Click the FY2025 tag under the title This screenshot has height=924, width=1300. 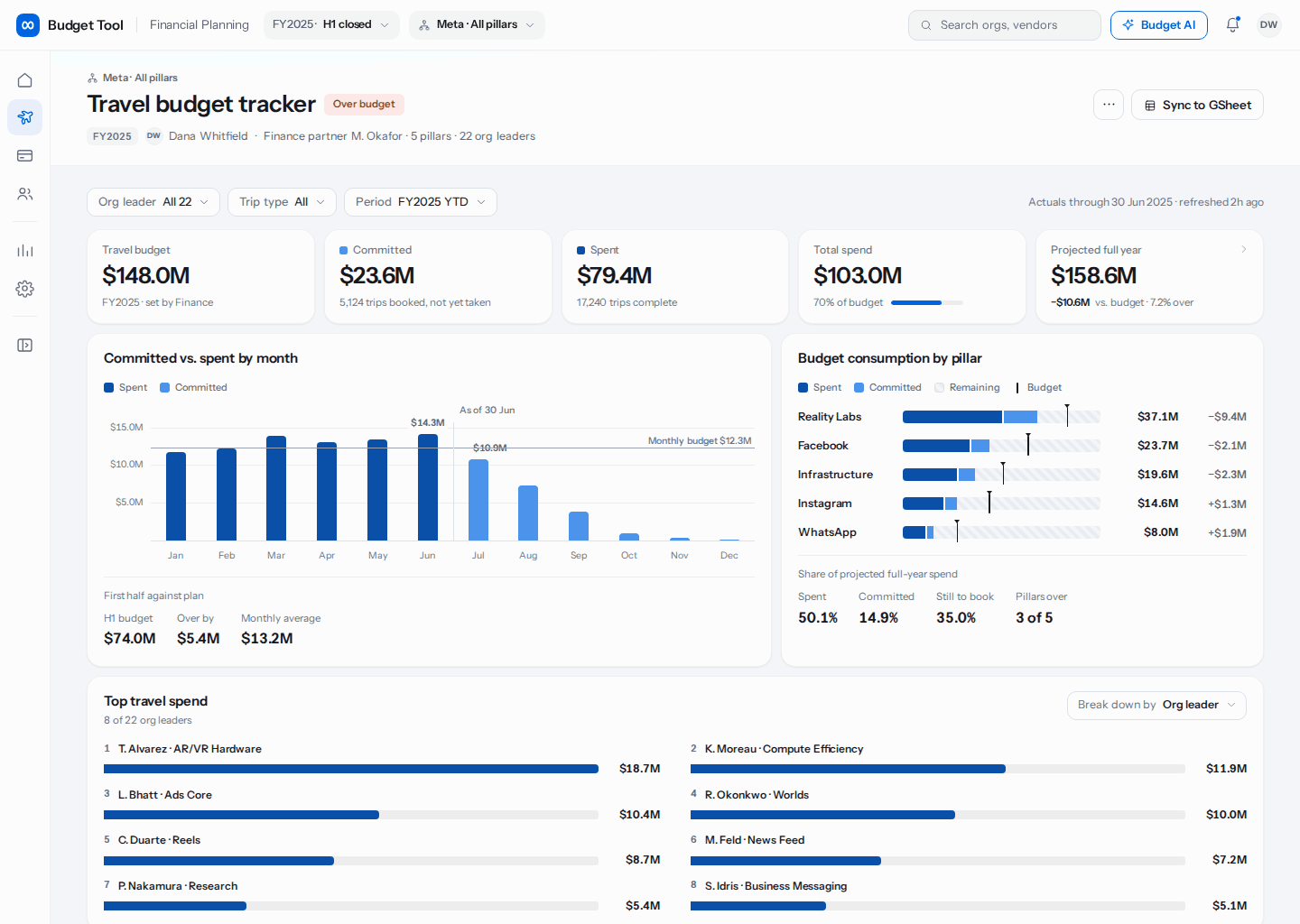(x=112, y=136)
